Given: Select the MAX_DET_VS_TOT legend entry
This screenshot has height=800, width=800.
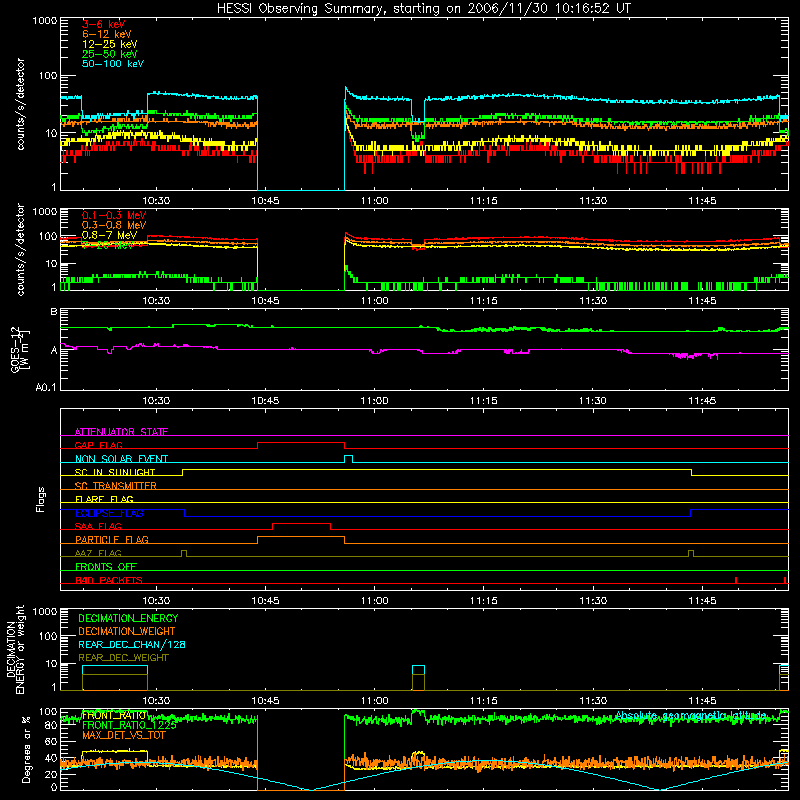Looking at the screenshot, I should (123, 735).
